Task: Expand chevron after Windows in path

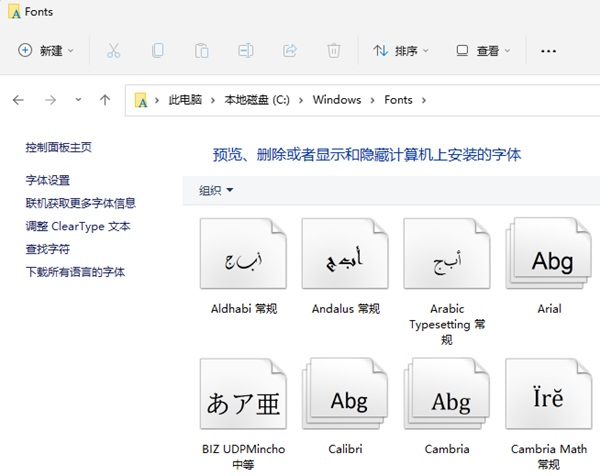Action: coord(372,100)
